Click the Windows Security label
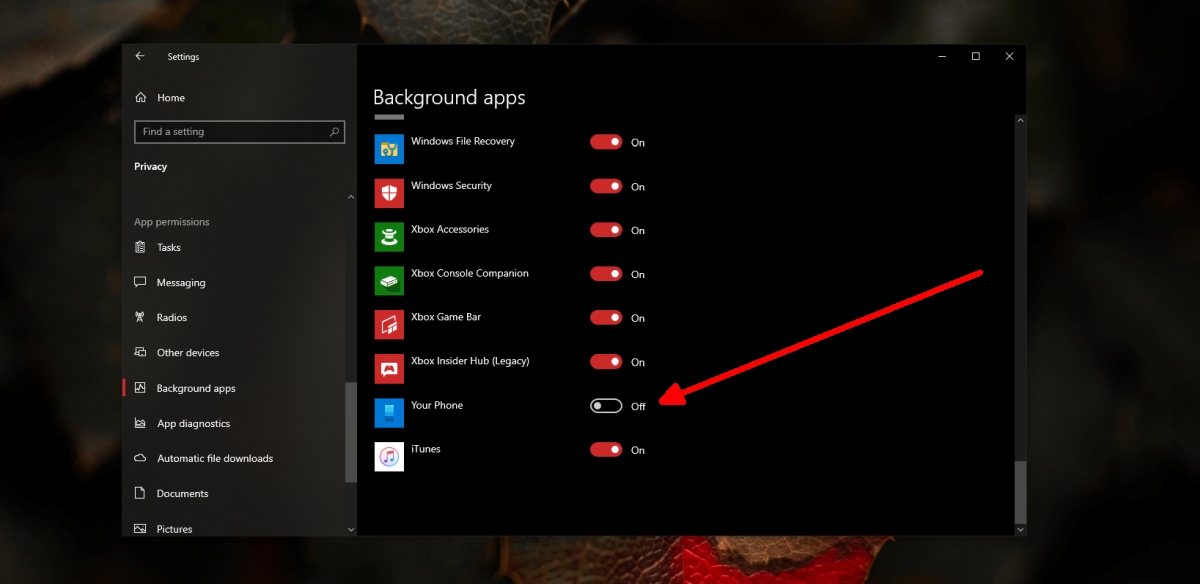 coord(451,185)
